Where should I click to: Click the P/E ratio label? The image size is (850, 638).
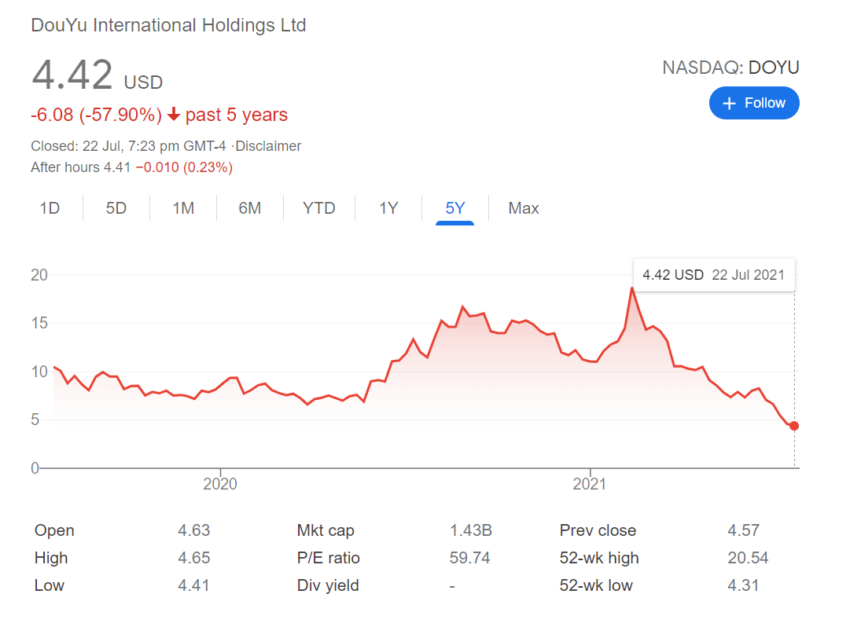329,558
